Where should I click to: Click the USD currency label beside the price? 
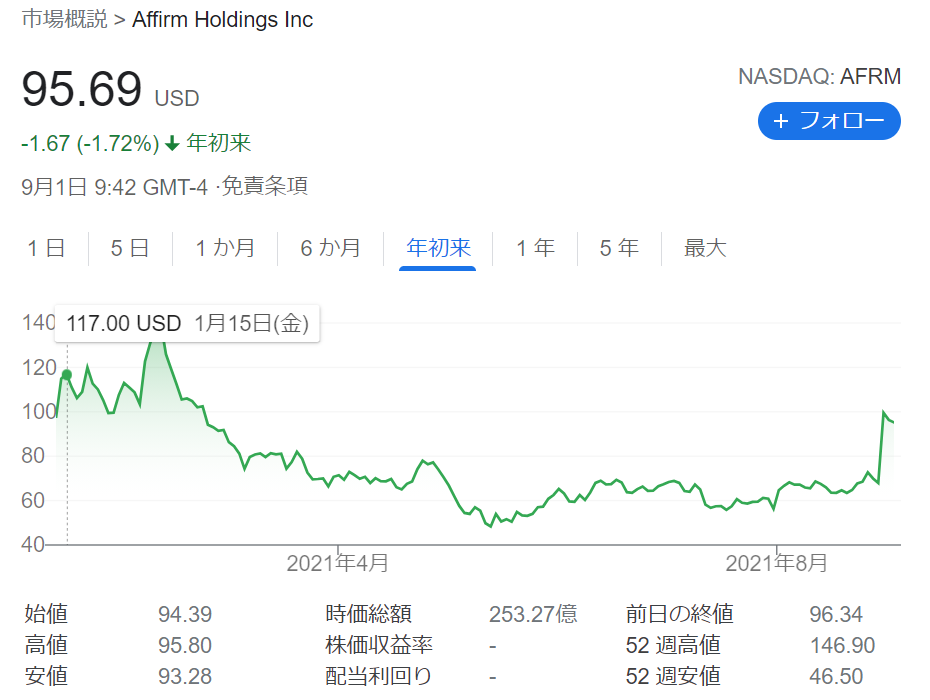tap(177, 98)
